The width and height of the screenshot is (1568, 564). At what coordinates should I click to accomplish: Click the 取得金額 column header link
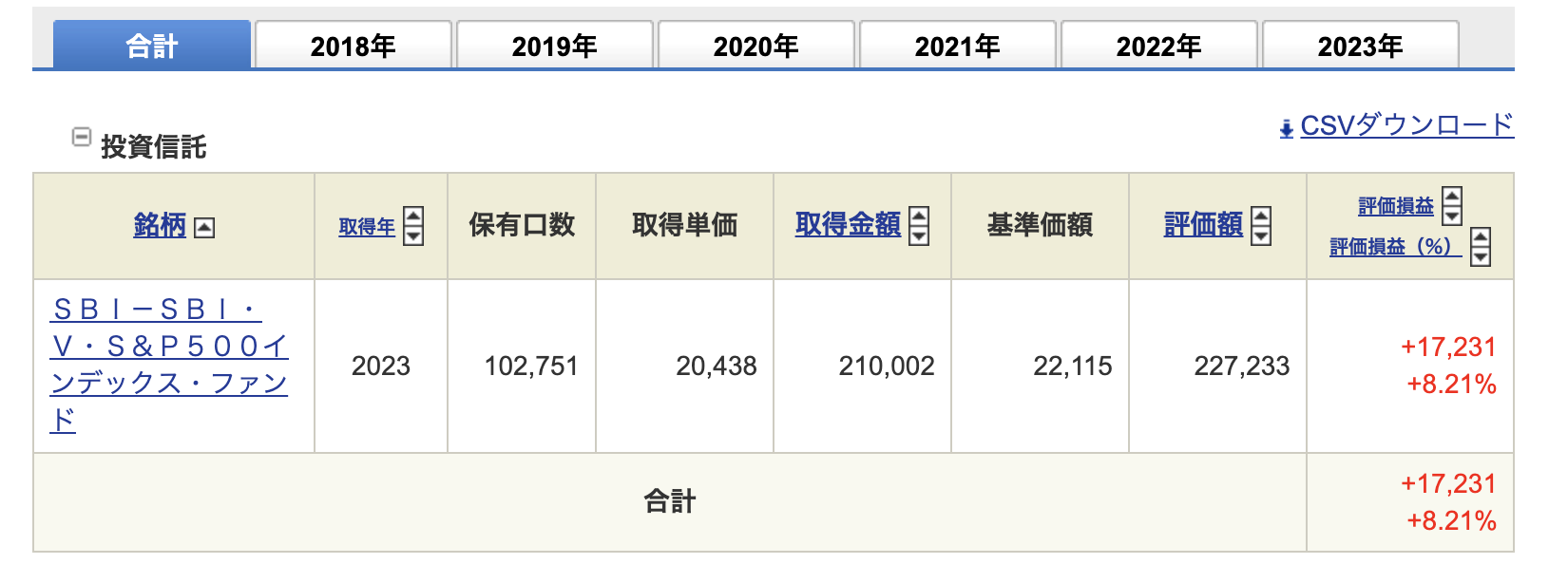[848, 225]
